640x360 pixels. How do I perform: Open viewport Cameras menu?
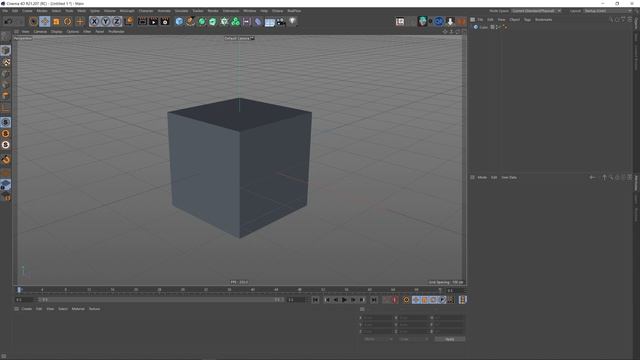40,31
